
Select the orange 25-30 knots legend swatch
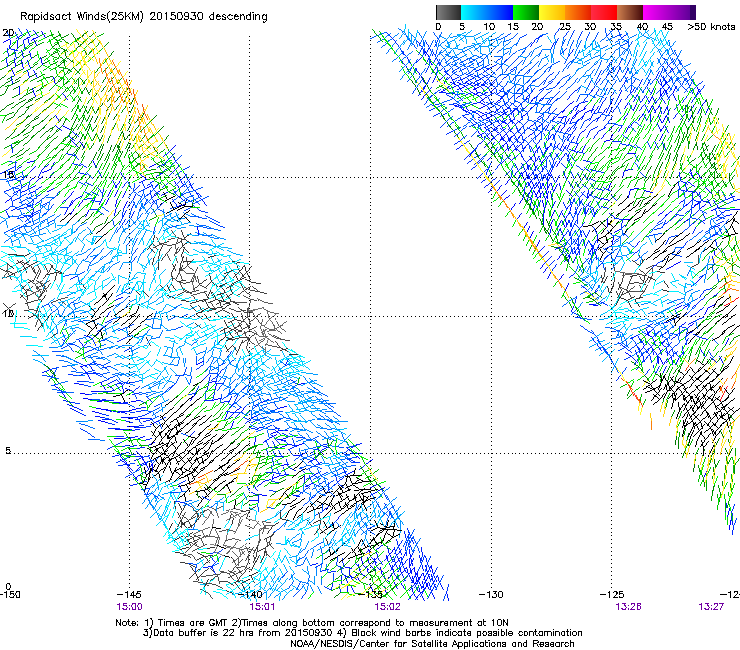[578, 12]
